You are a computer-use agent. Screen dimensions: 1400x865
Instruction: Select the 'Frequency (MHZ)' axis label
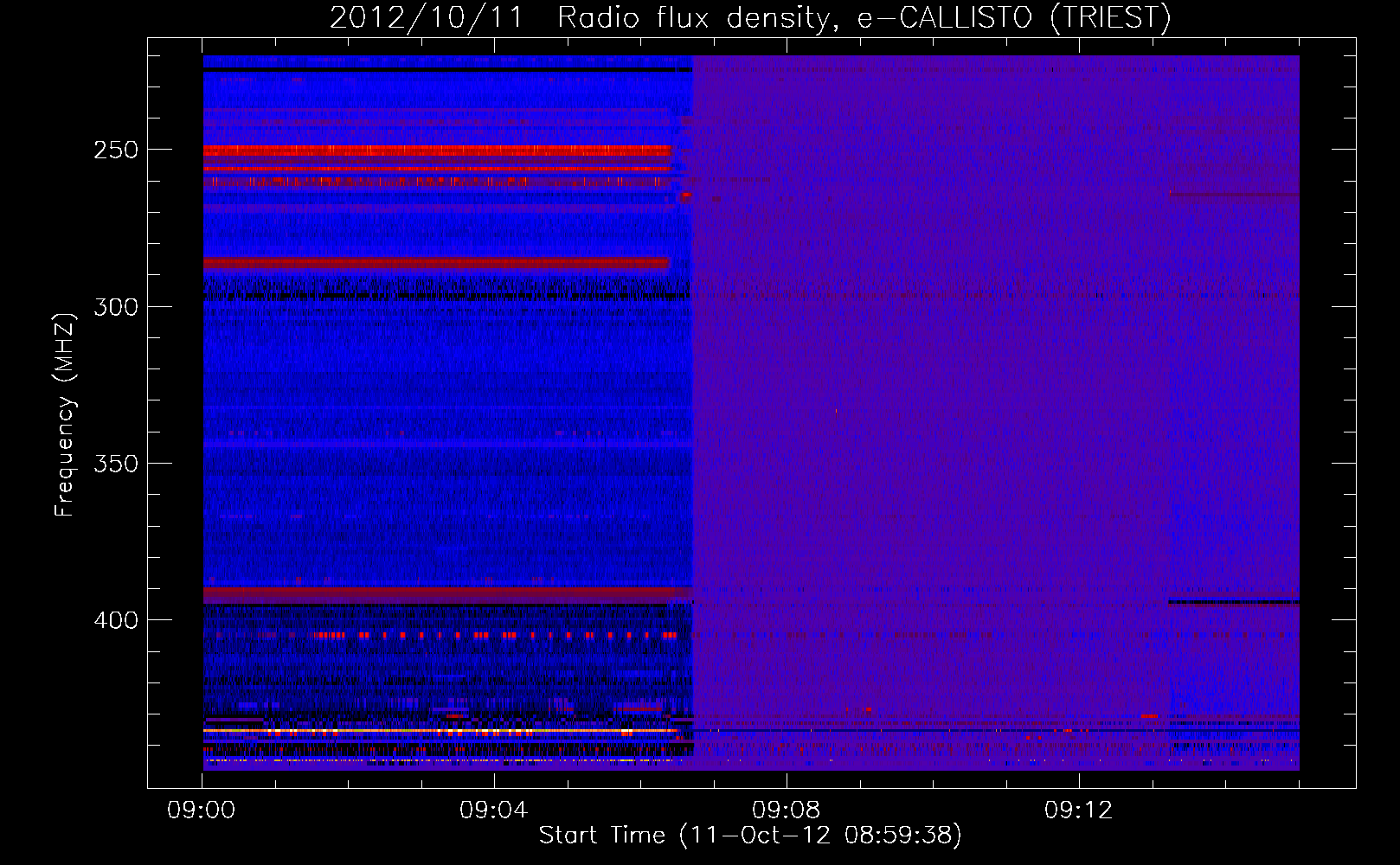pyautogui.click(x=65, y=414)
